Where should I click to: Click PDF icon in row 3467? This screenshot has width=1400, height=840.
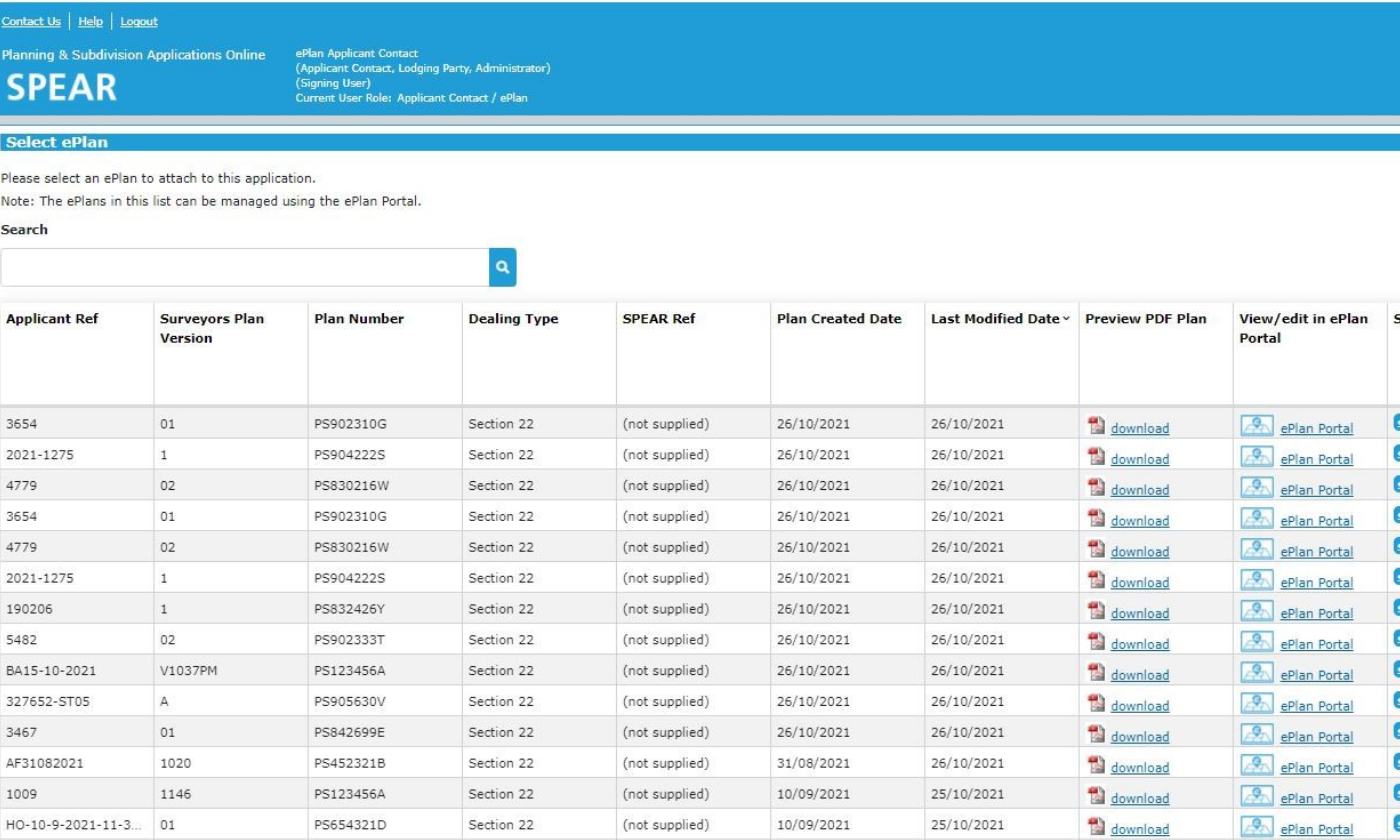click(x=1096, y=735)
